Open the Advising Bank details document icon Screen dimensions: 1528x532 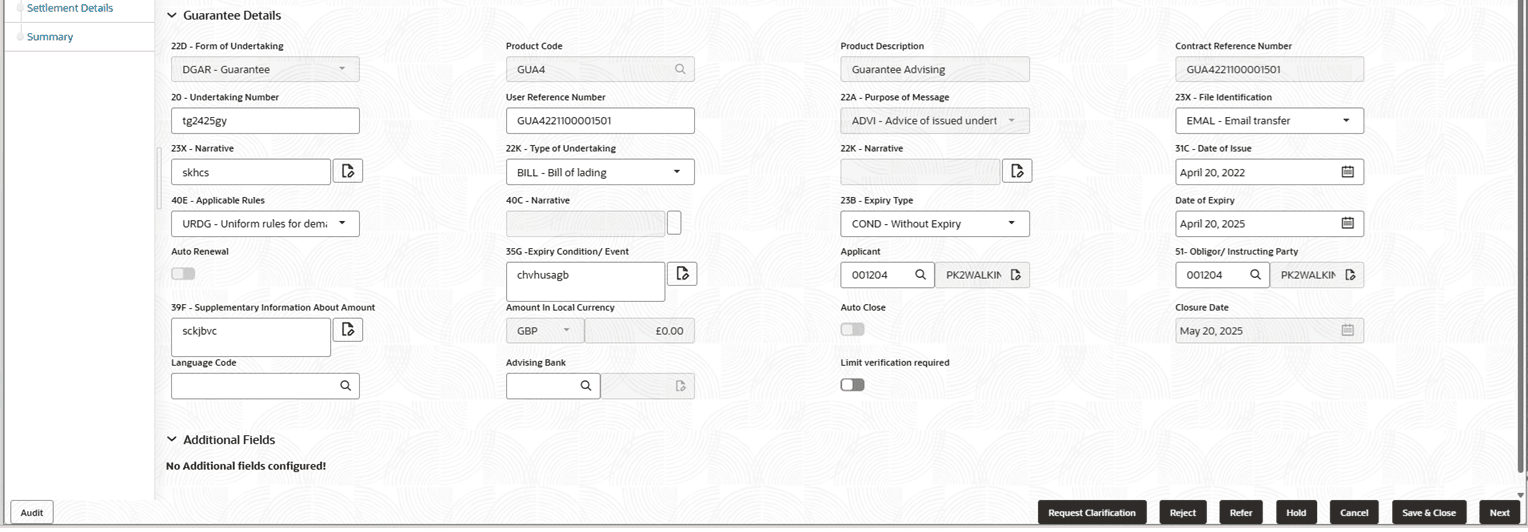click(x=681, y=386)
